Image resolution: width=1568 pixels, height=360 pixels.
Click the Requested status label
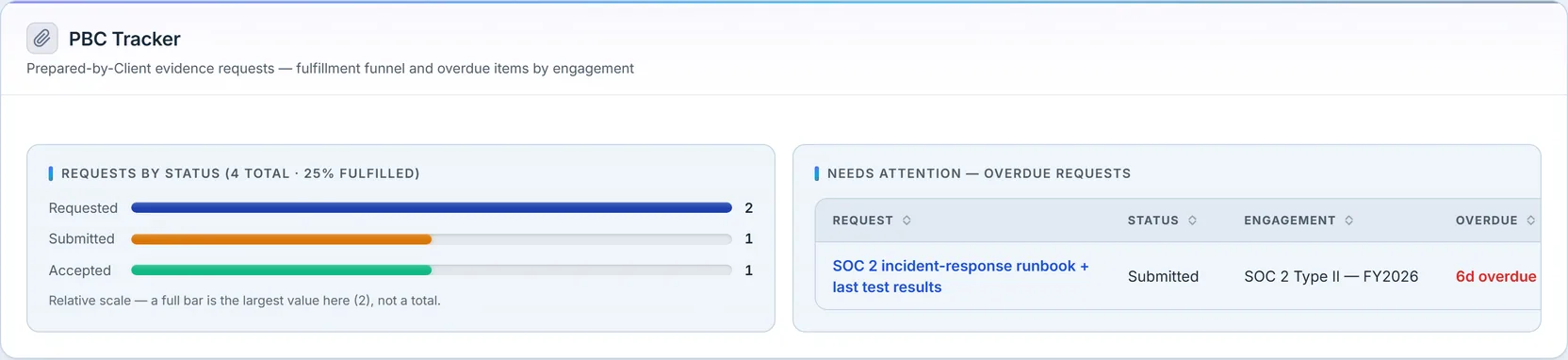pyautogui.click(x=83, y=208)
